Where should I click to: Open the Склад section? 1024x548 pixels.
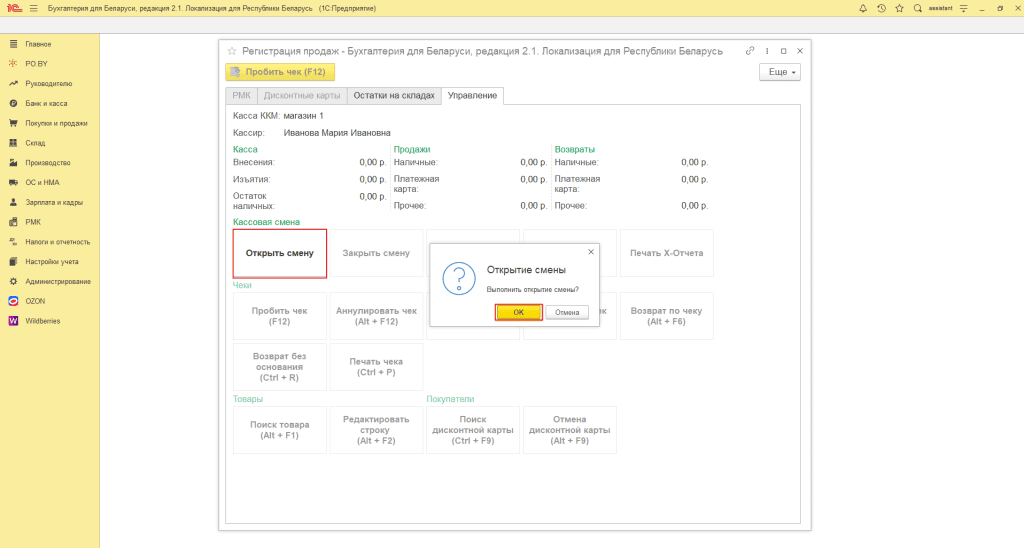click(x=35, y=142)
